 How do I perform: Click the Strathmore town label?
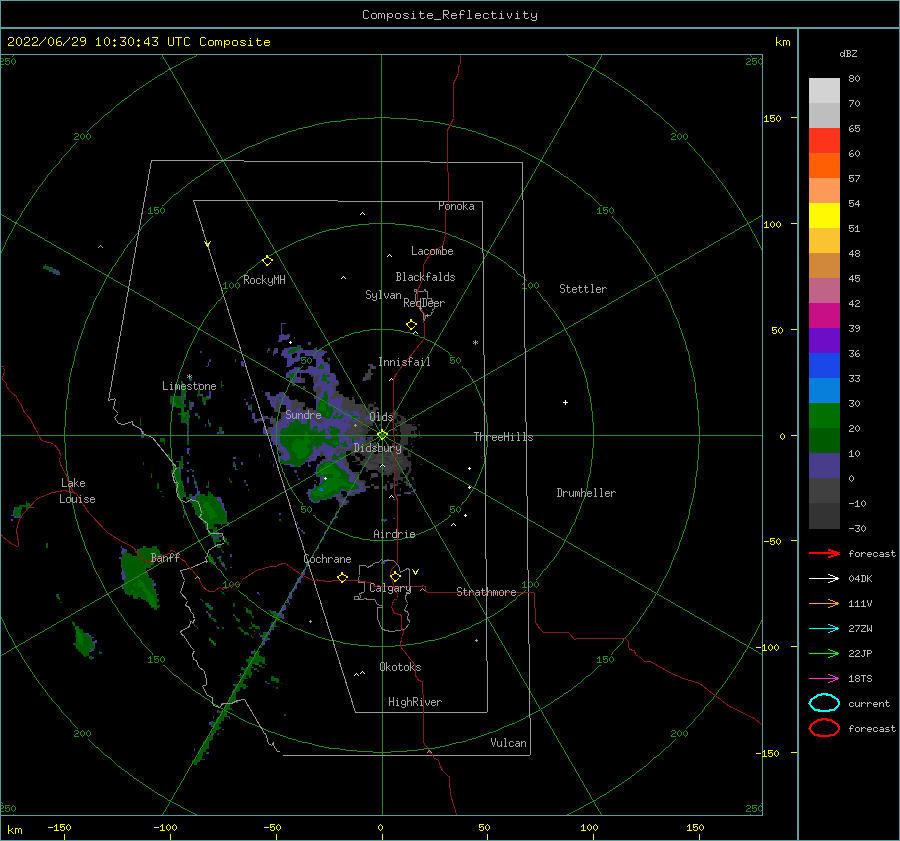coord(486,592)
